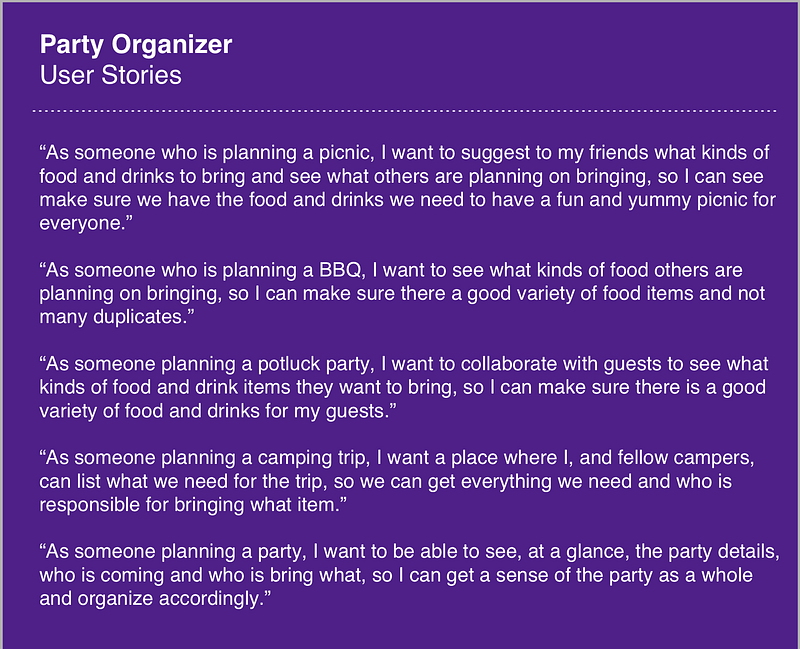Select the BBQ user story paragraph
The width and height of the screenshot is (800, 649).
click(x=402, y=293)
